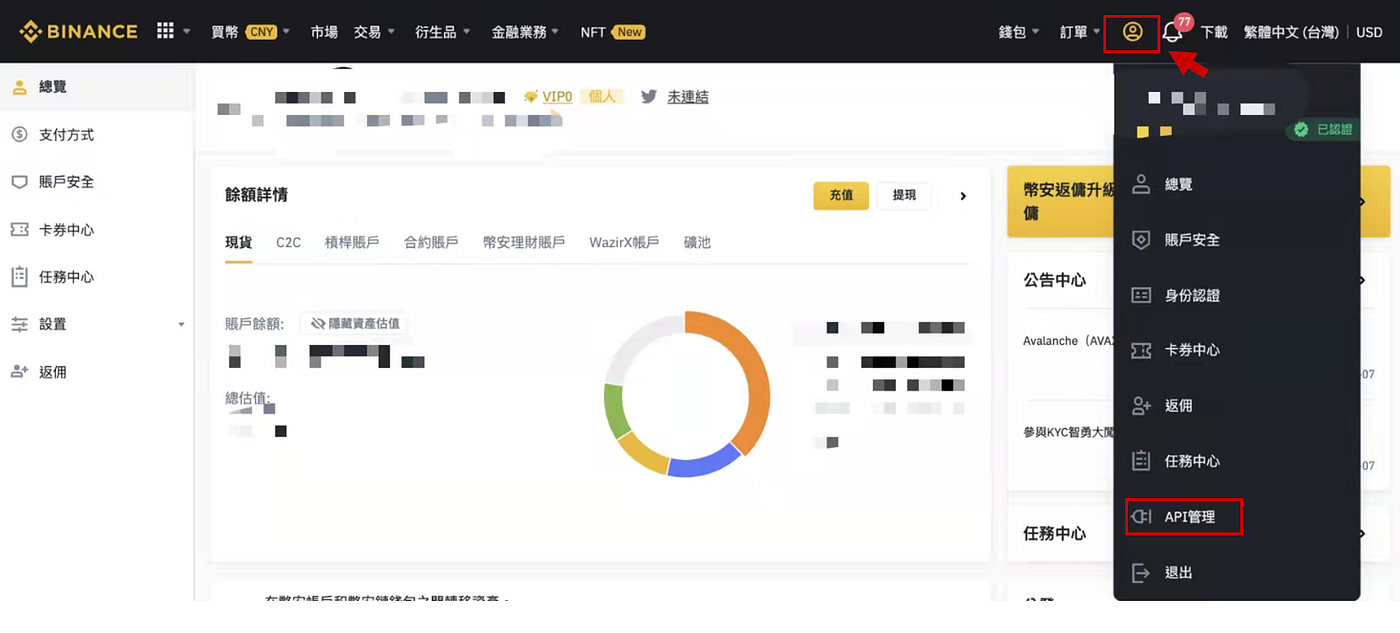Expand the 設置 arrow in left sidebar
This screenshot has height=633, width=1400.
181,325
